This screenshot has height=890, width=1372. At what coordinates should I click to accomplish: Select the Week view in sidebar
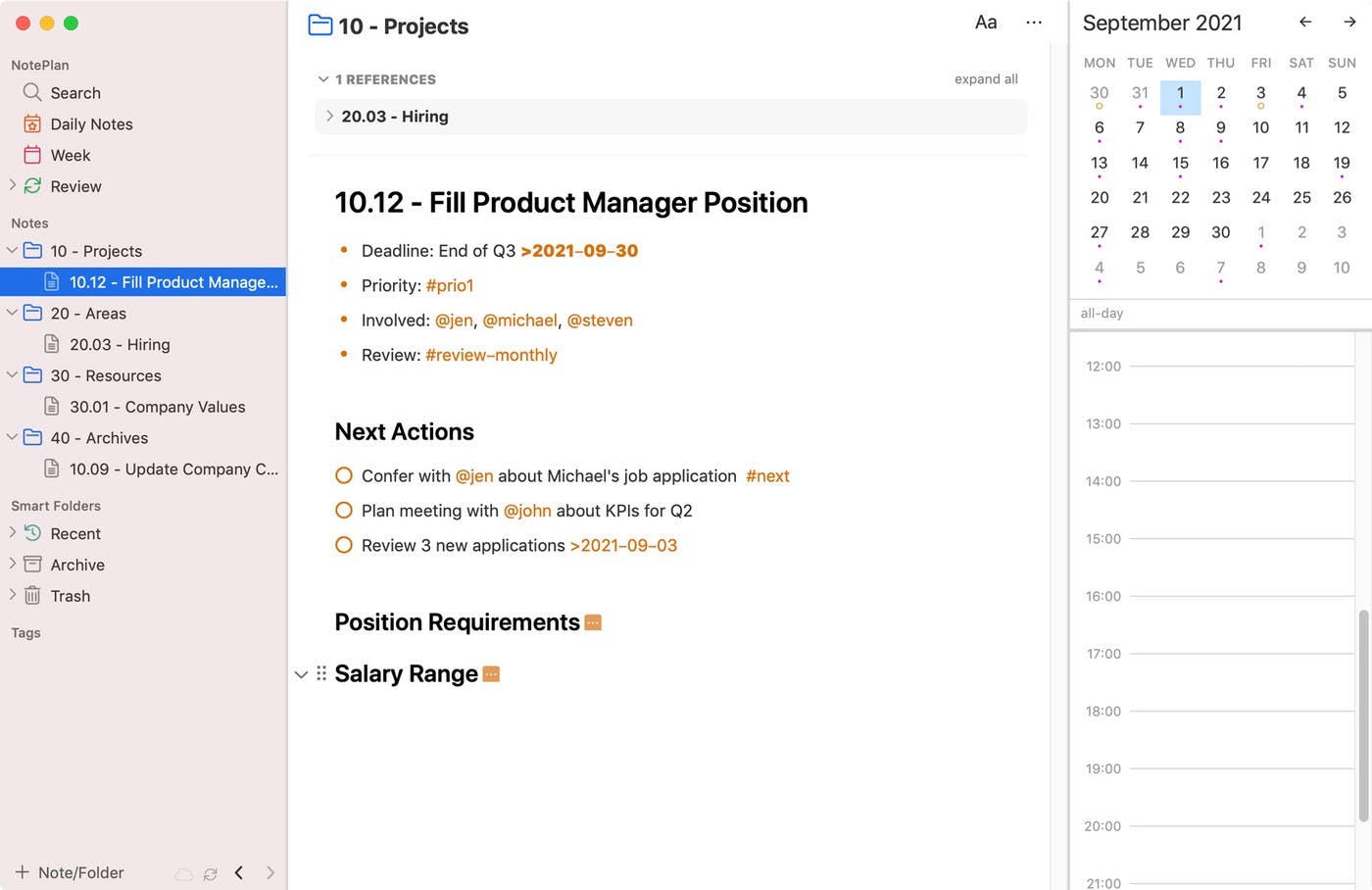[x=70, y=155]
